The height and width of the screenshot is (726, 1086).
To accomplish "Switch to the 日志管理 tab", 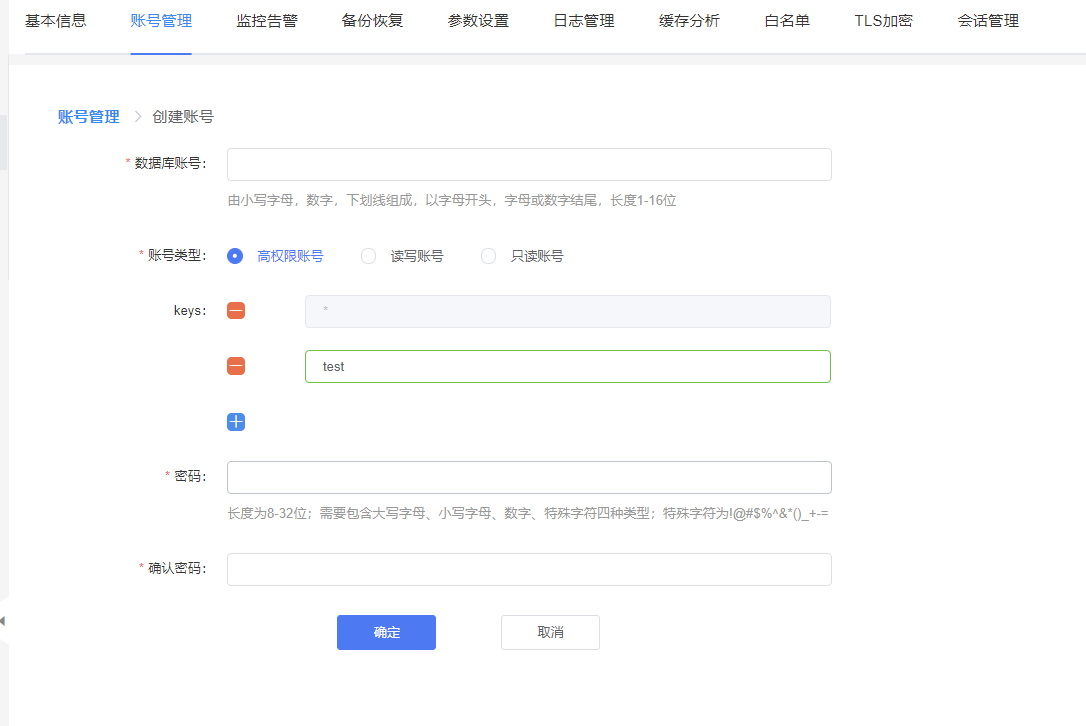I will (584, 21).
